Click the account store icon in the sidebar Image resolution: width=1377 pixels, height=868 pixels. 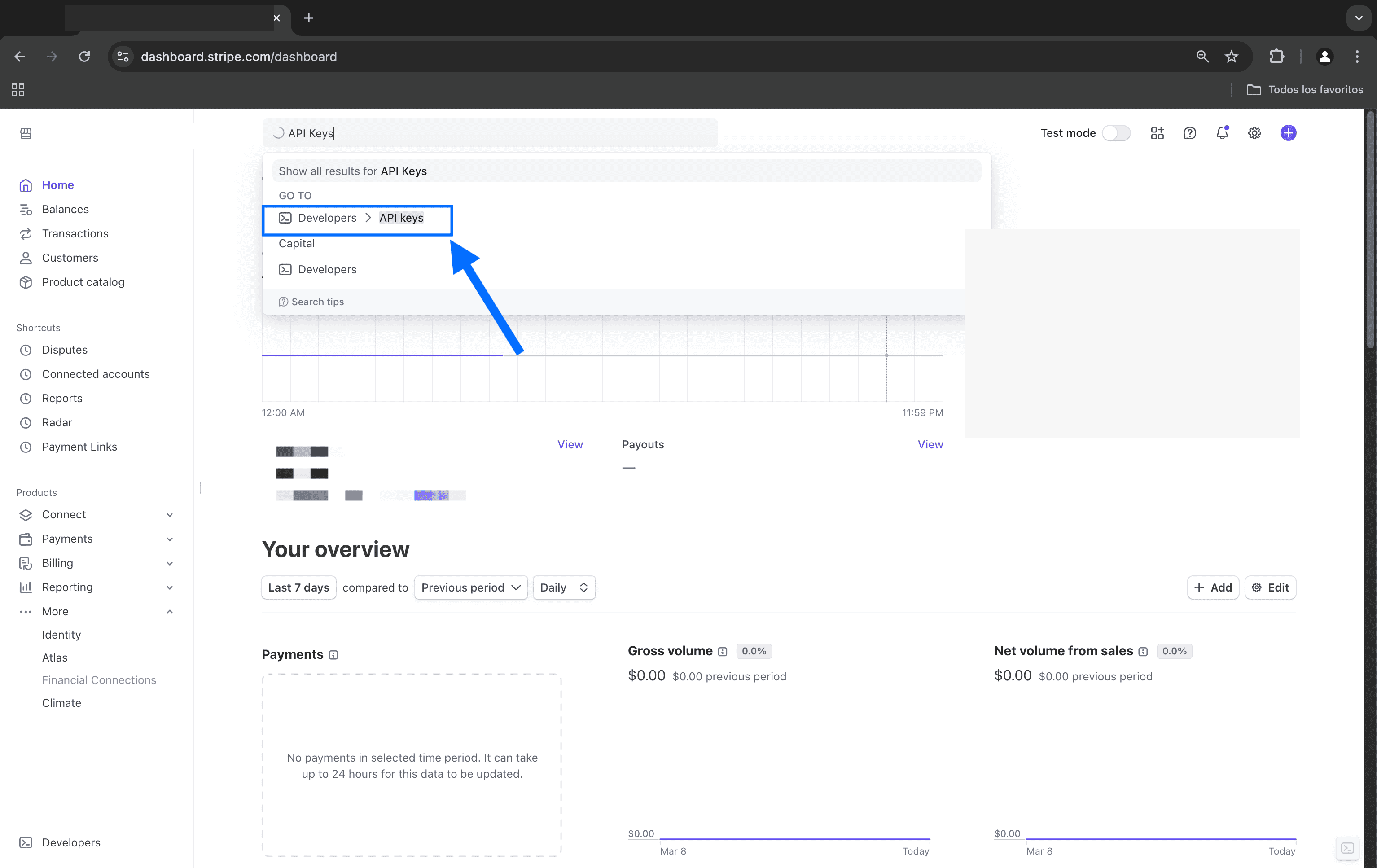coord(26,133)
